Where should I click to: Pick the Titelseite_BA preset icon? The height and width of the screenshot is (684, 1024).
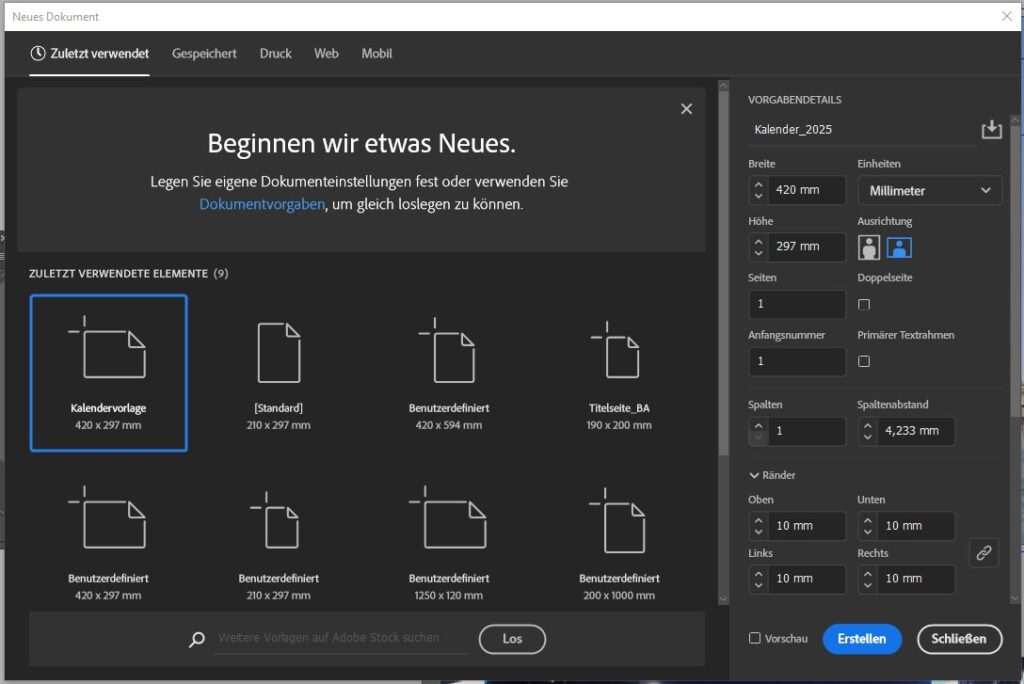[x=619, y=352]
